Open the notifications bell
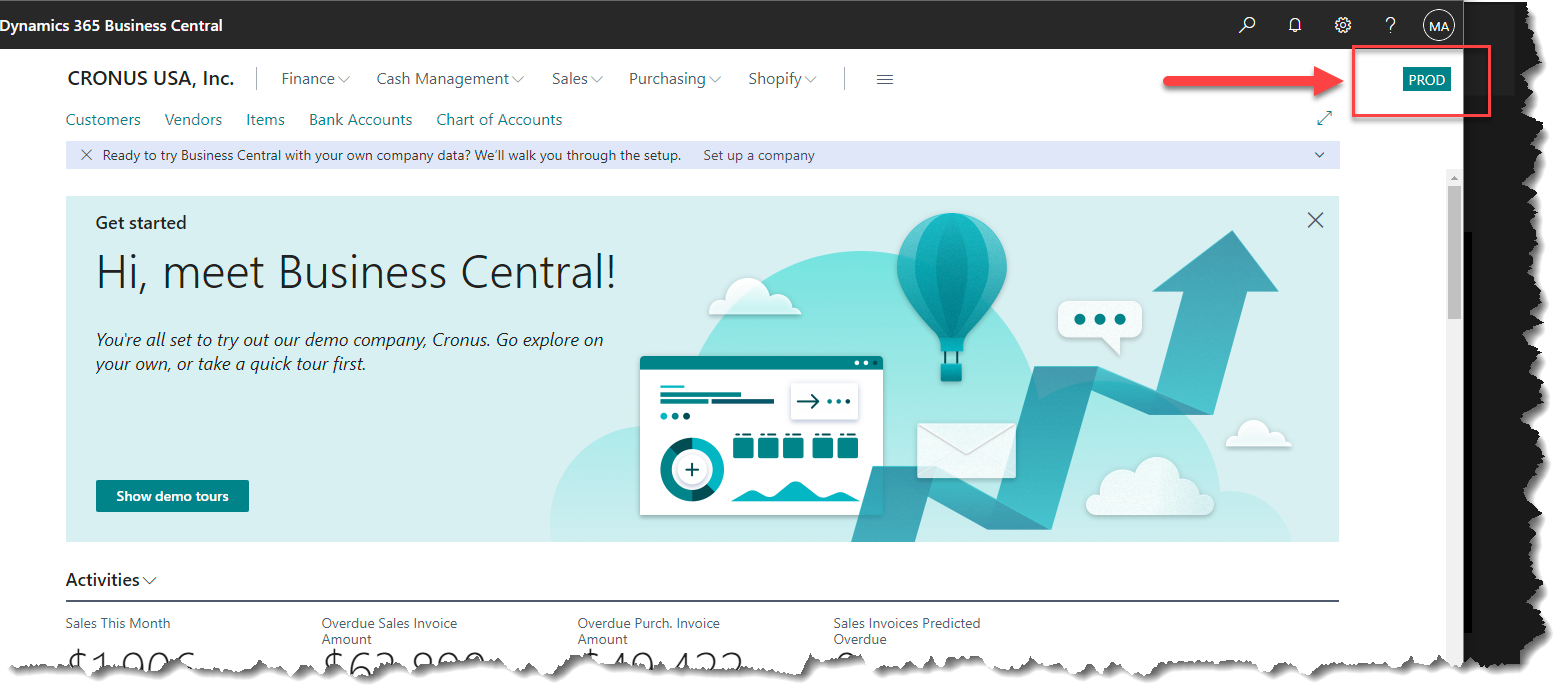 1295,25
